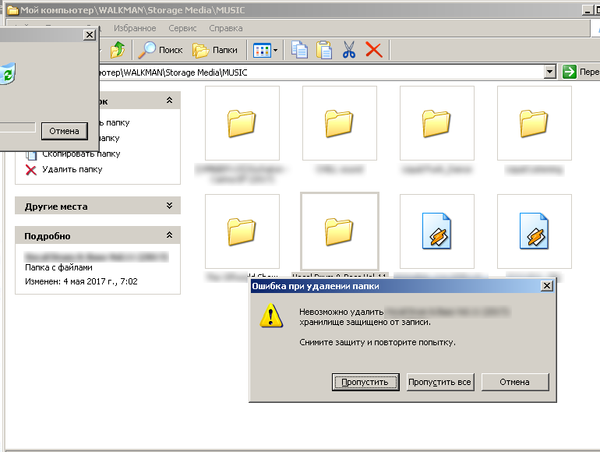
Task: Toggle the Папки folders pane
Action: 215,49
